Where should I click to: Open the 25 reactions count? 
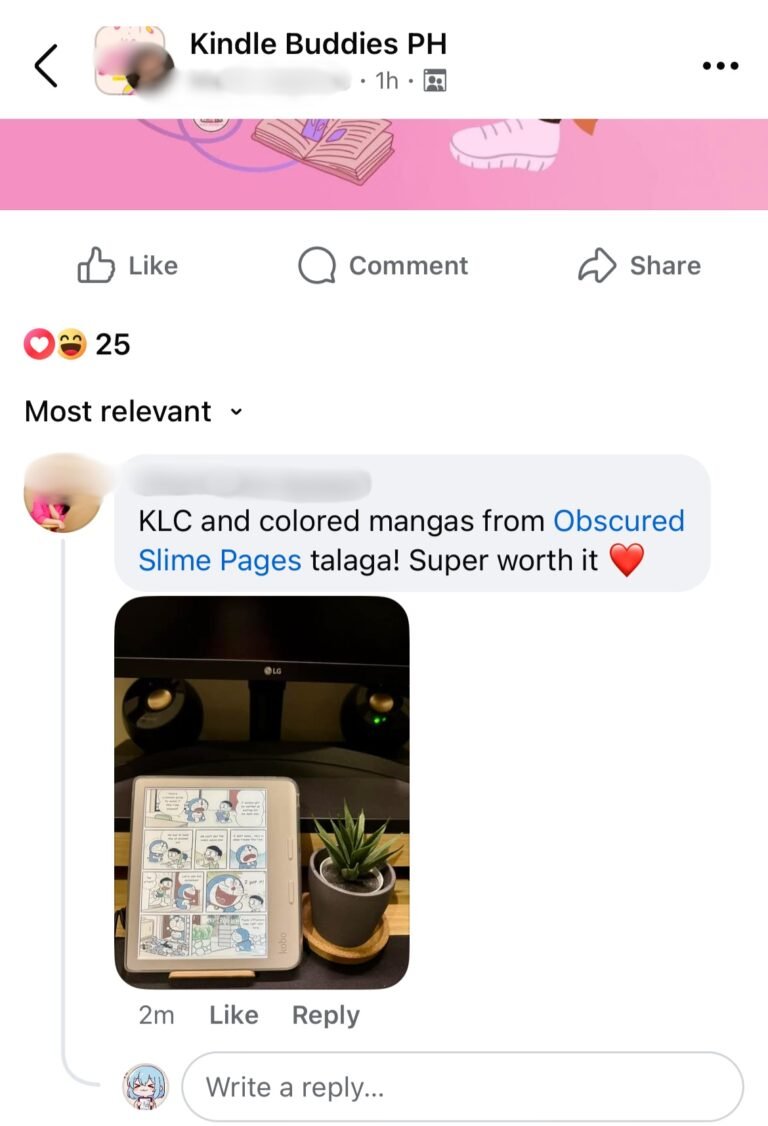tap(113, 344)
